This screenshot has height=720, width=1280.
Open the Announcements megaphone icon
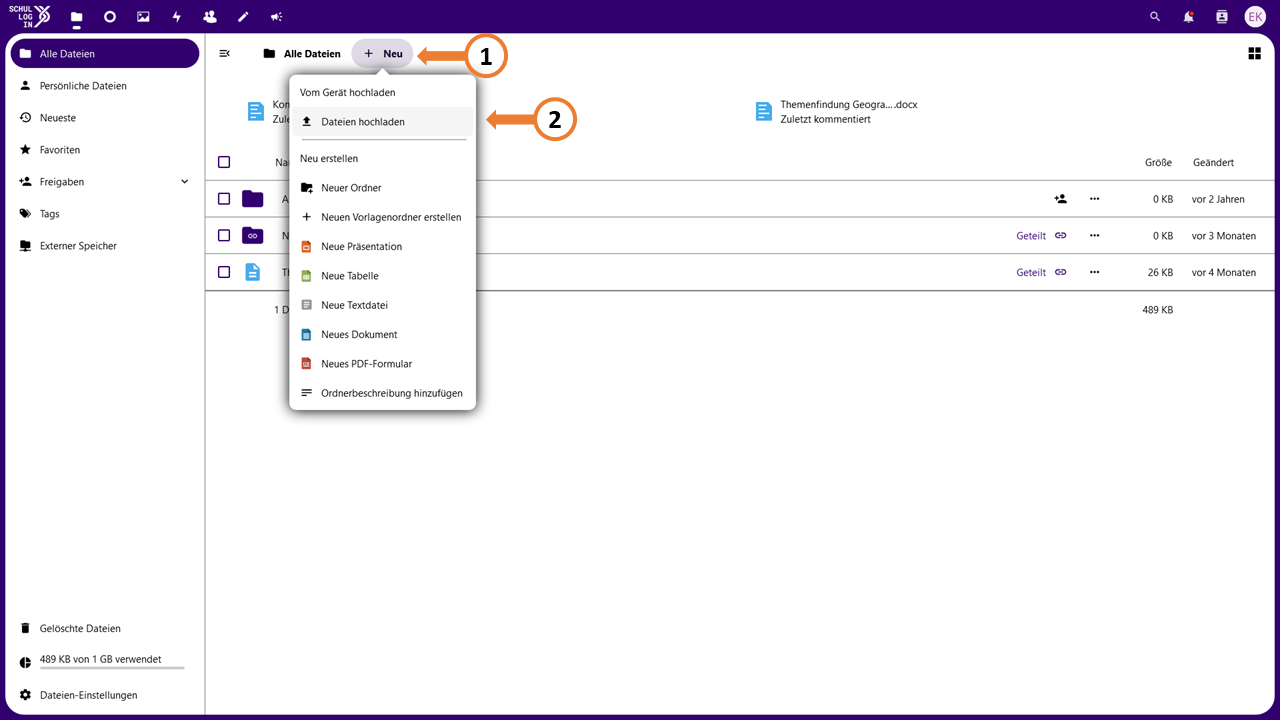pos(276,17)
